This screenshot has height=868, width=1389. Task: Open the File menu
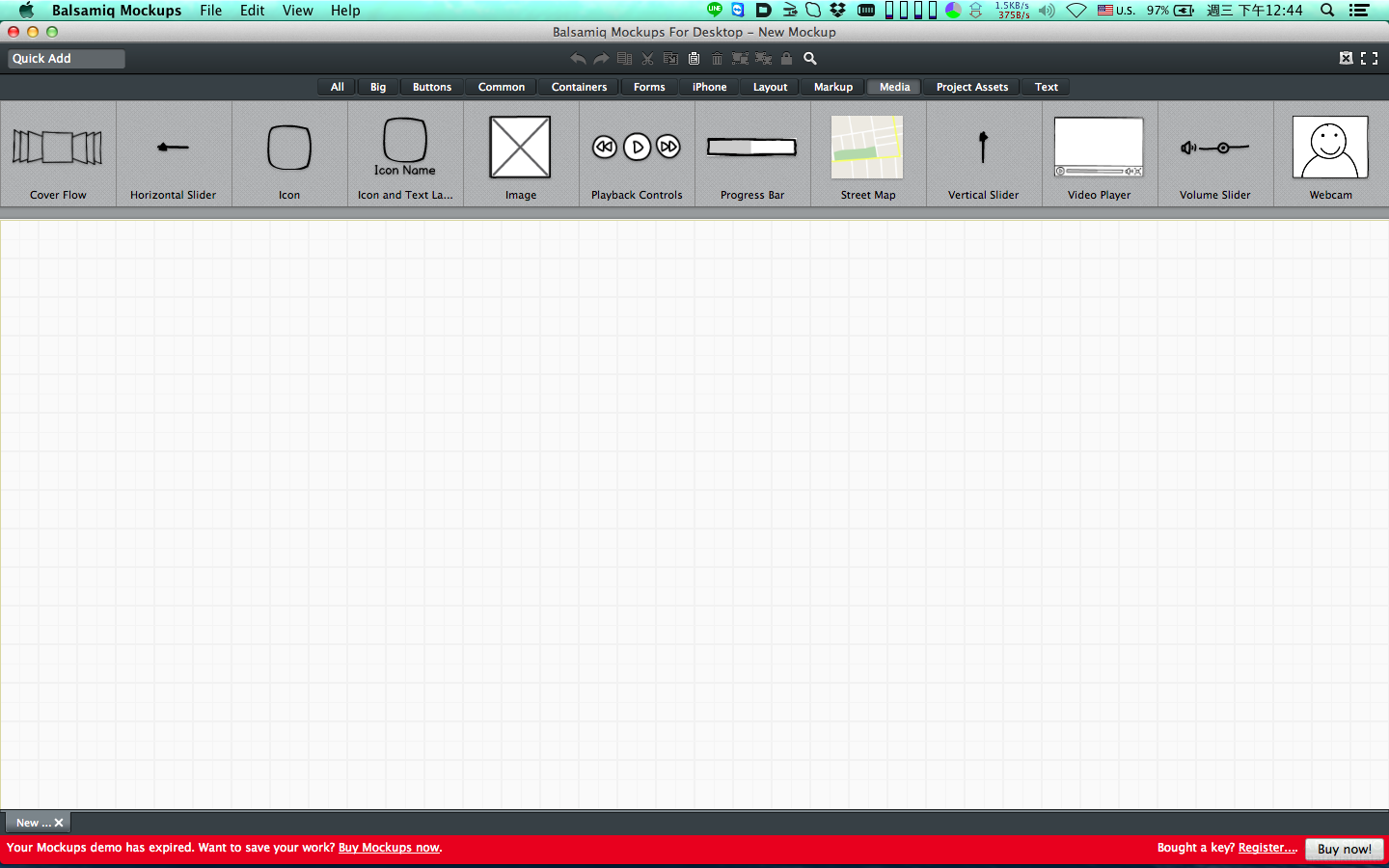[211, 11]
